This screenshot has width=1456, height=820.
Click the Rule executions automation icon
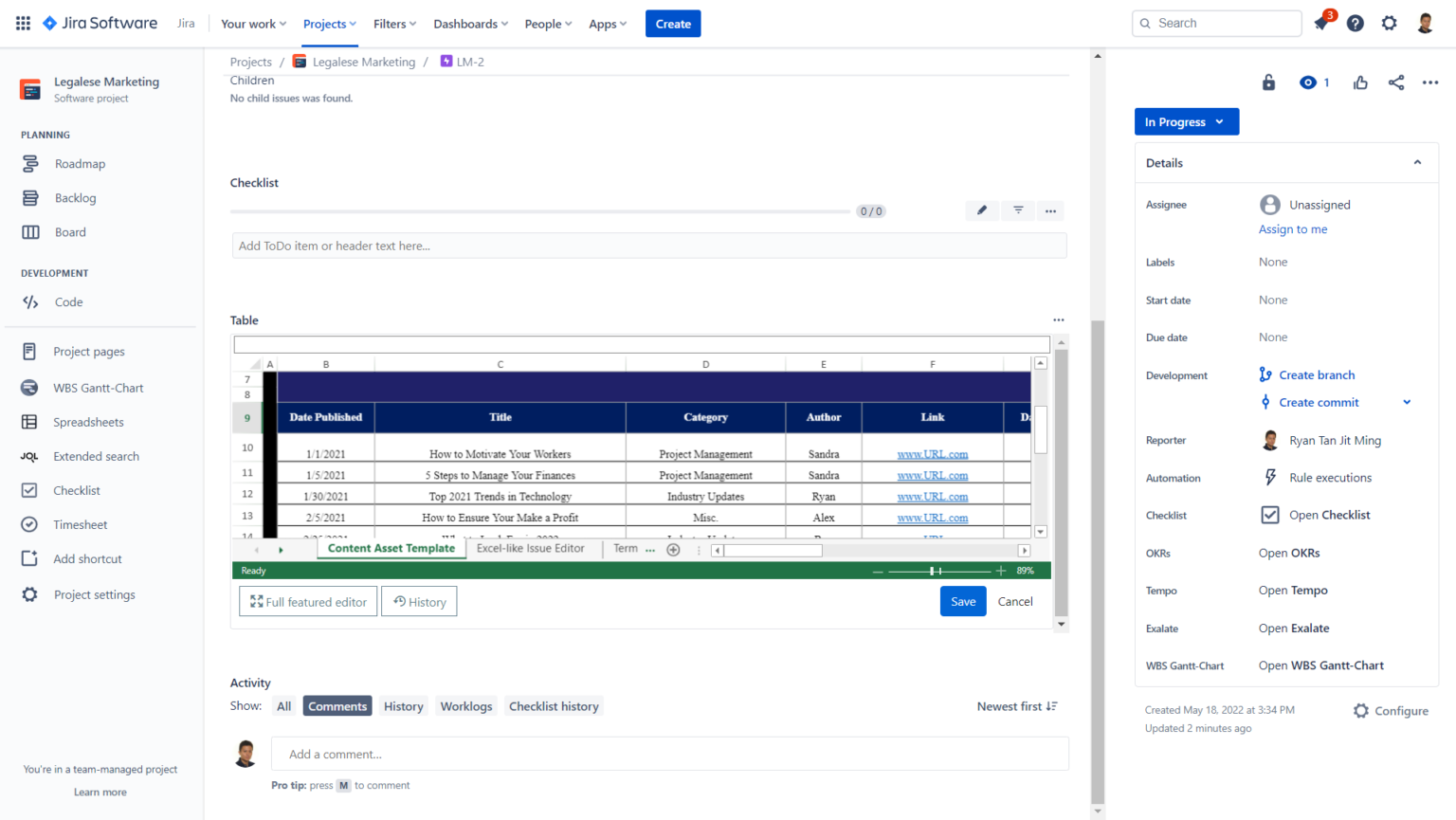tap(1272, 477)
